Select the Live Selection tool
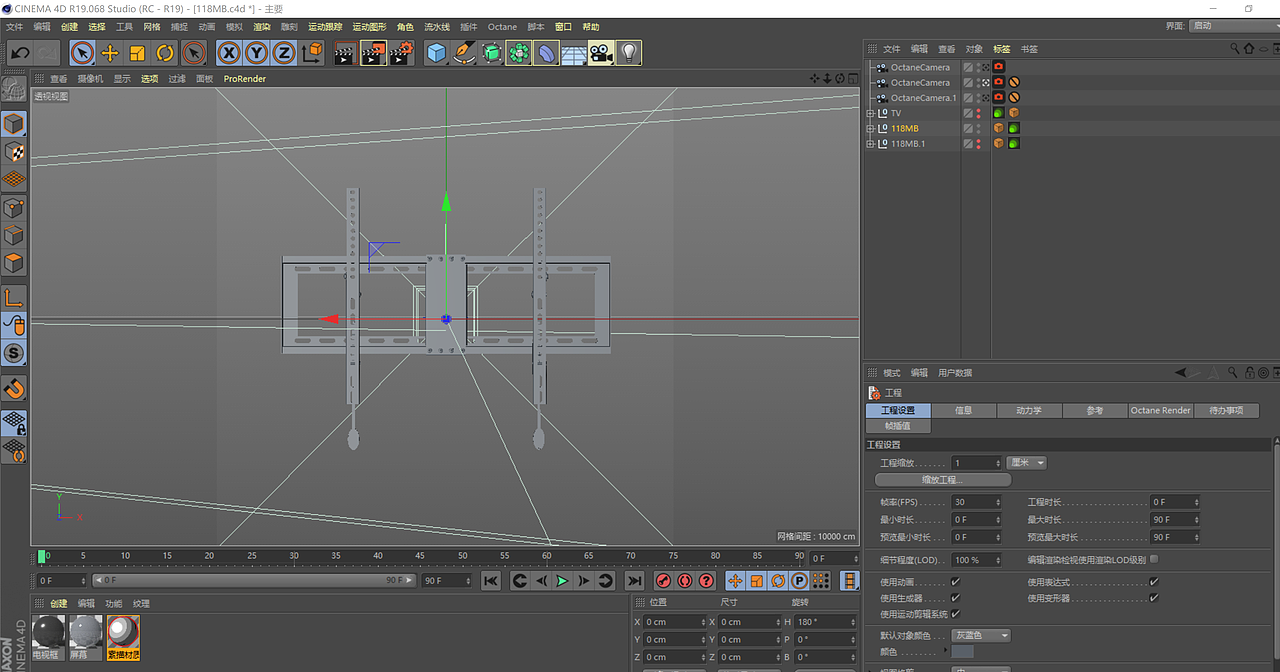Image resolution: width=1280 pixels, height=672 pixels. pyautogui.click(x=82, y=52)
